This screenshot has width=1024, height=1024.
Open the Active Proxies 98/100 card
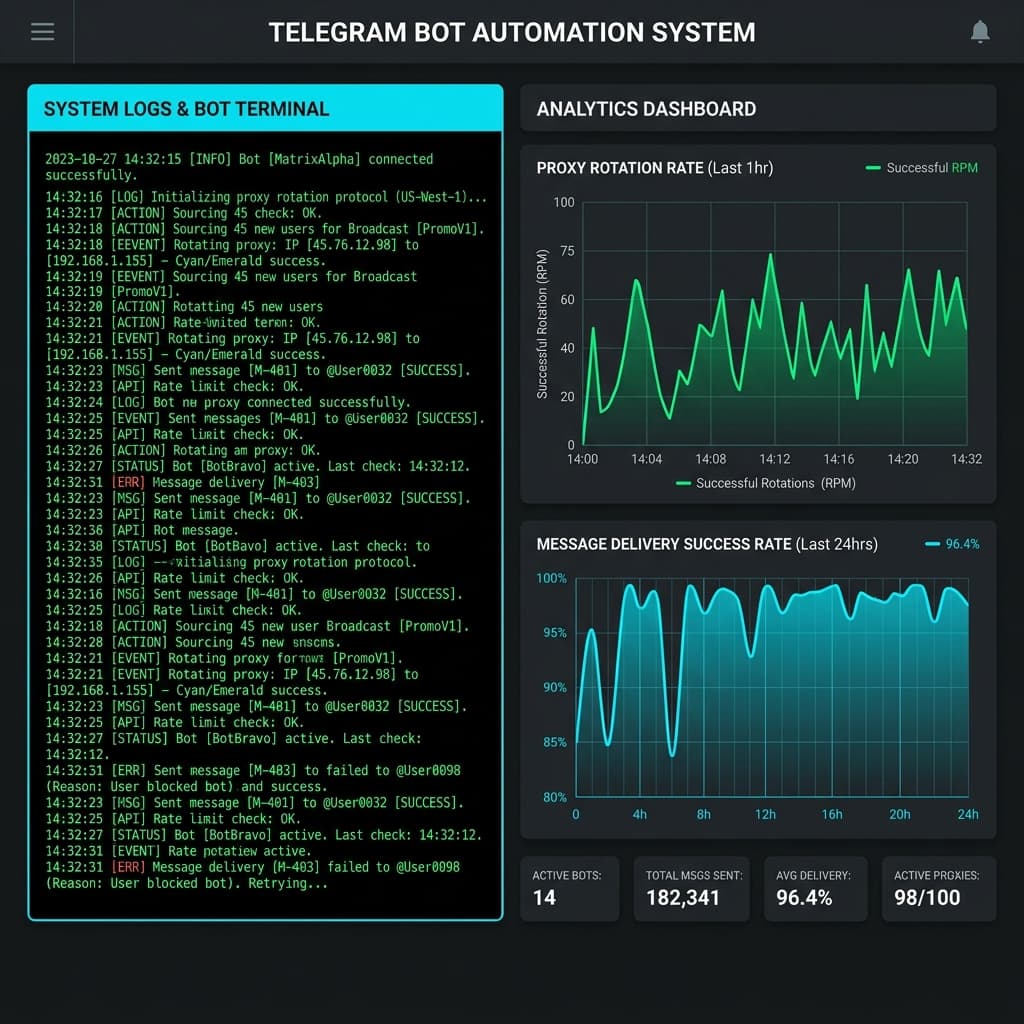coord(939,889)
